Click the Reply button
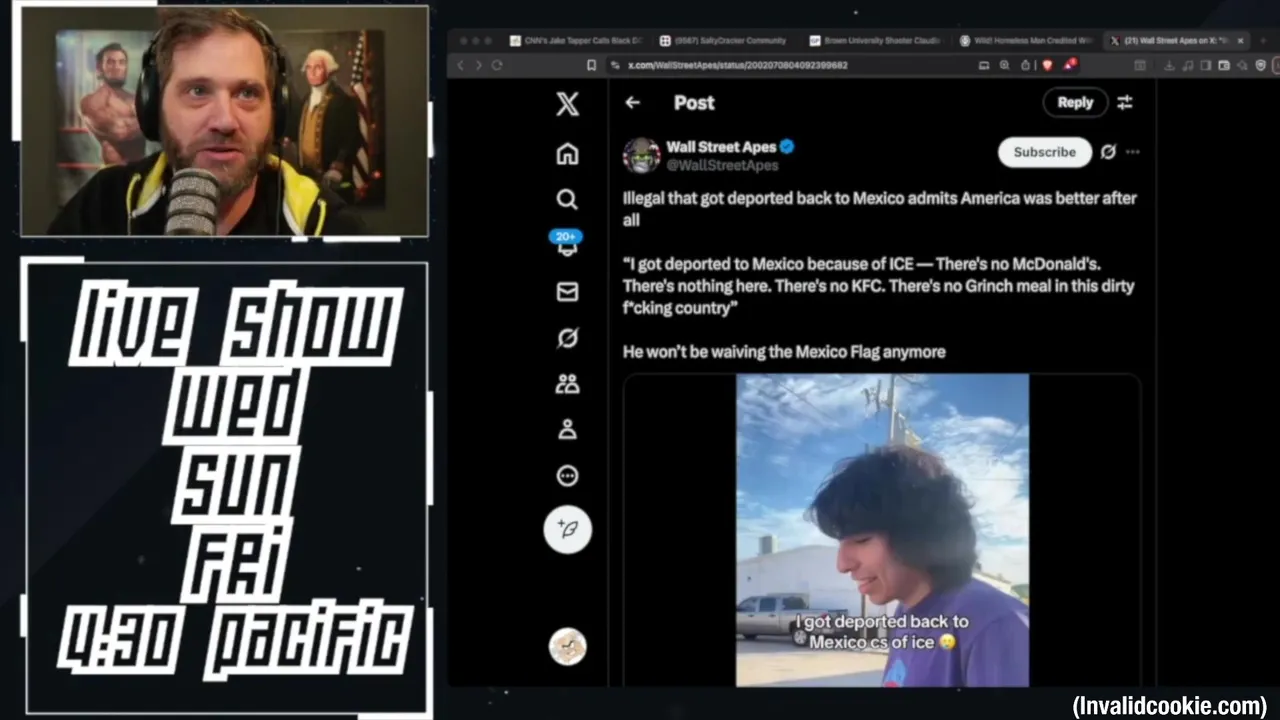 click(1075, 102)
